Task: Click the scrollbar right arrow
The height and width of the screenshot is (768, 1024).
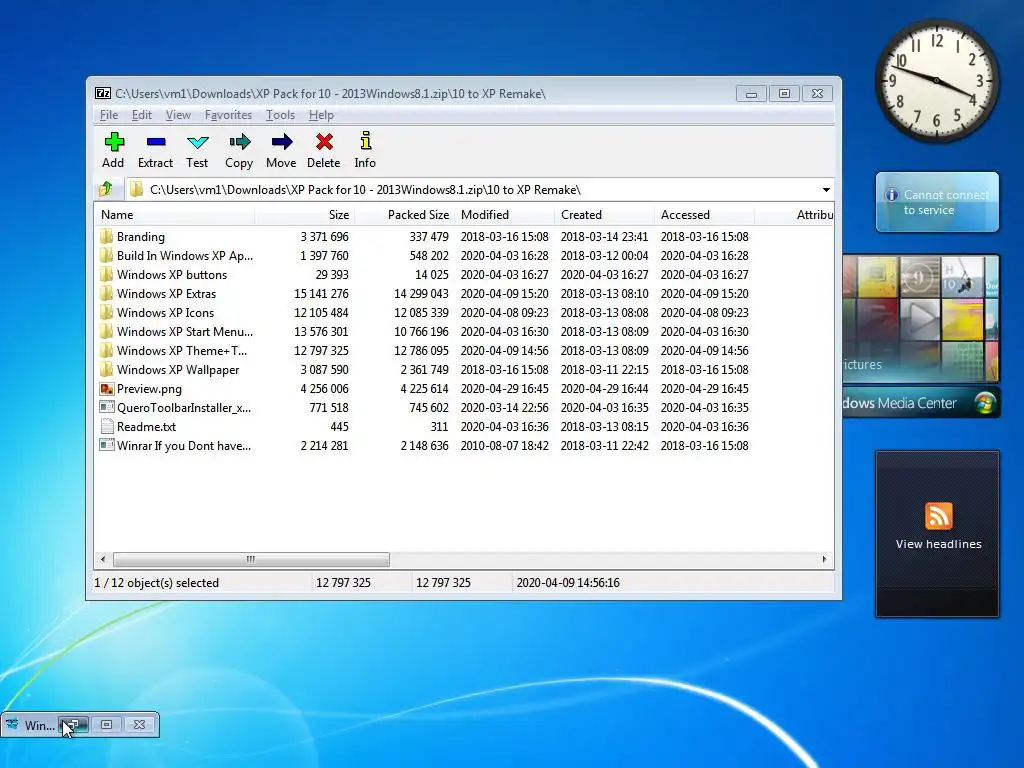Action: tap(824, 559)
